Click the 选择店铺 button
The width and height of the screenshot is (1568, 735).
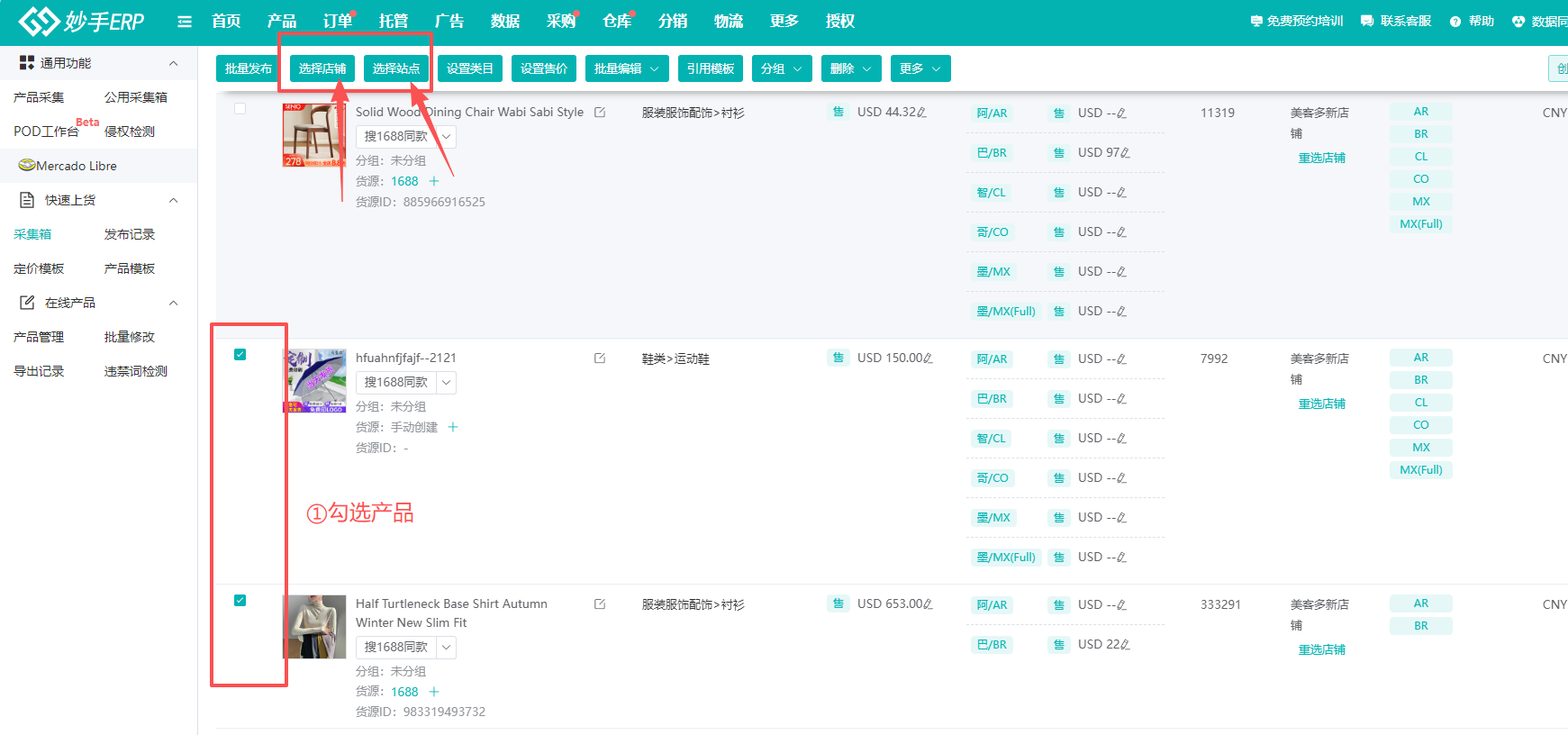[x=322, y=68]
